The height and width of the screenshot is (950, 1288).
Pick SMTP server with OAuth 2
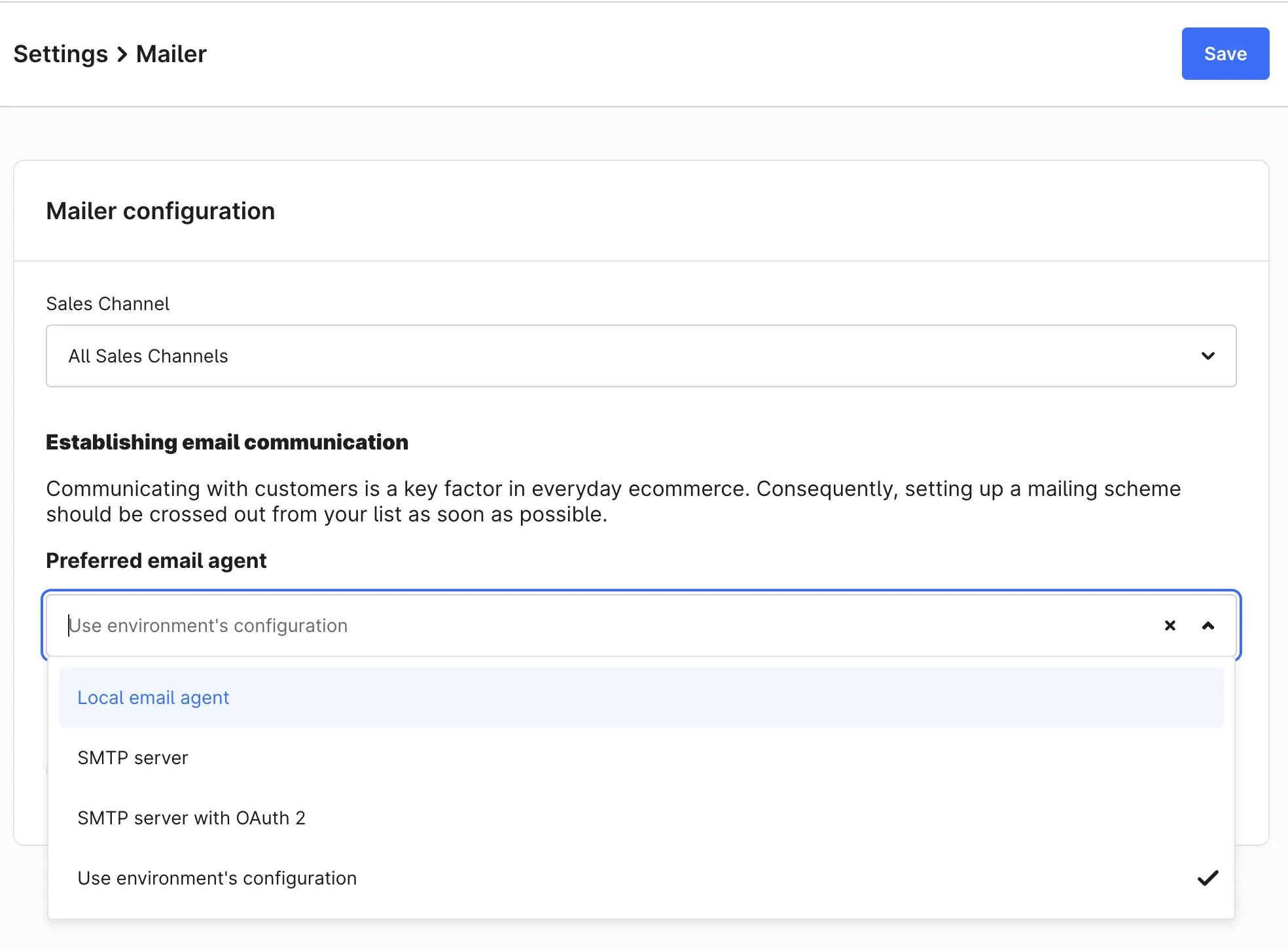pos(191,818)
